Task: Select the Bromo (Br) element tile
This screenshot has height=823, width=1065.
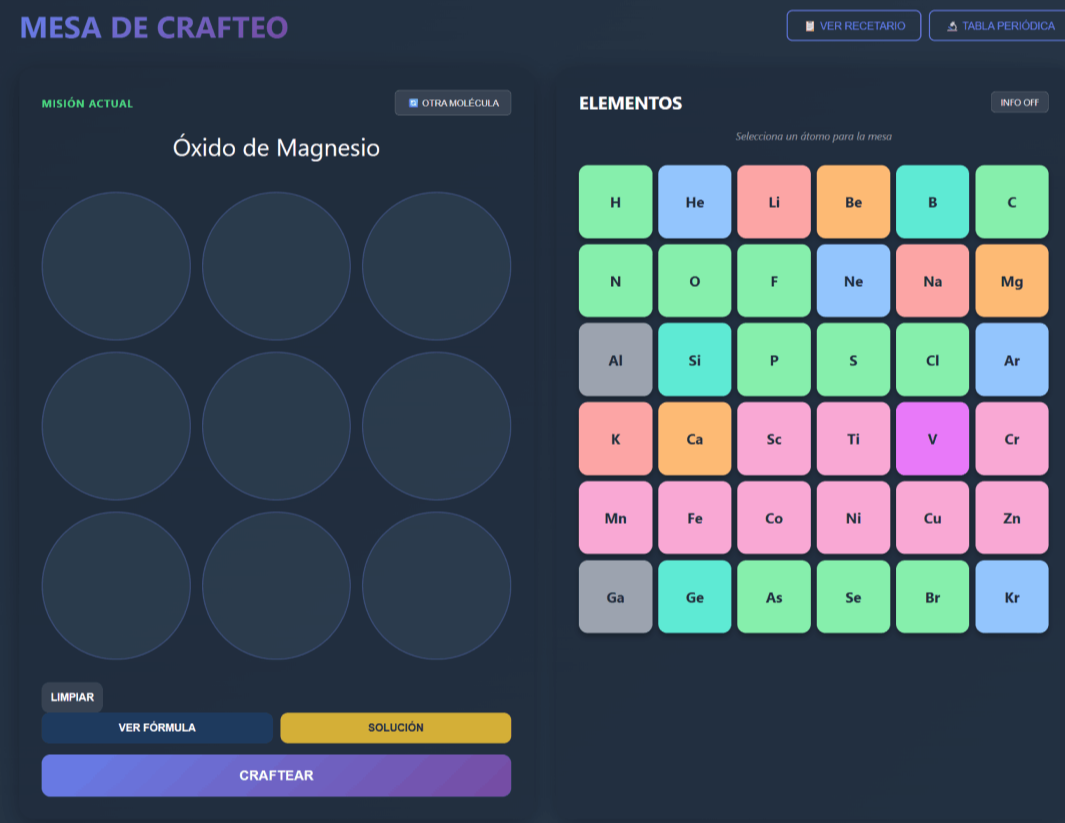Action: (932, 597)
